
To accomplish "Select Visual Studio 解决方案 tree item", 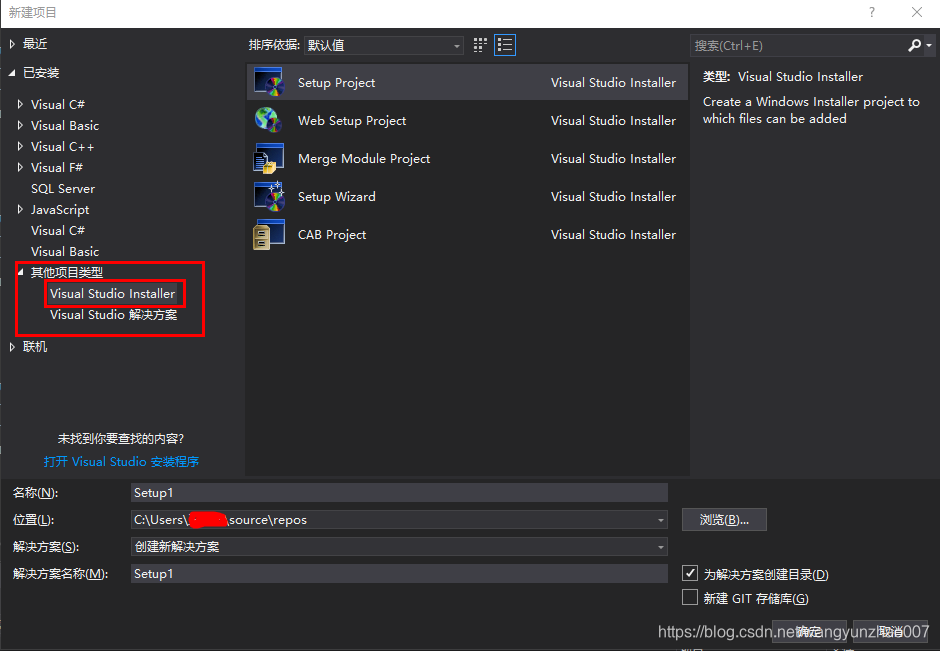I will coord(113,315).
